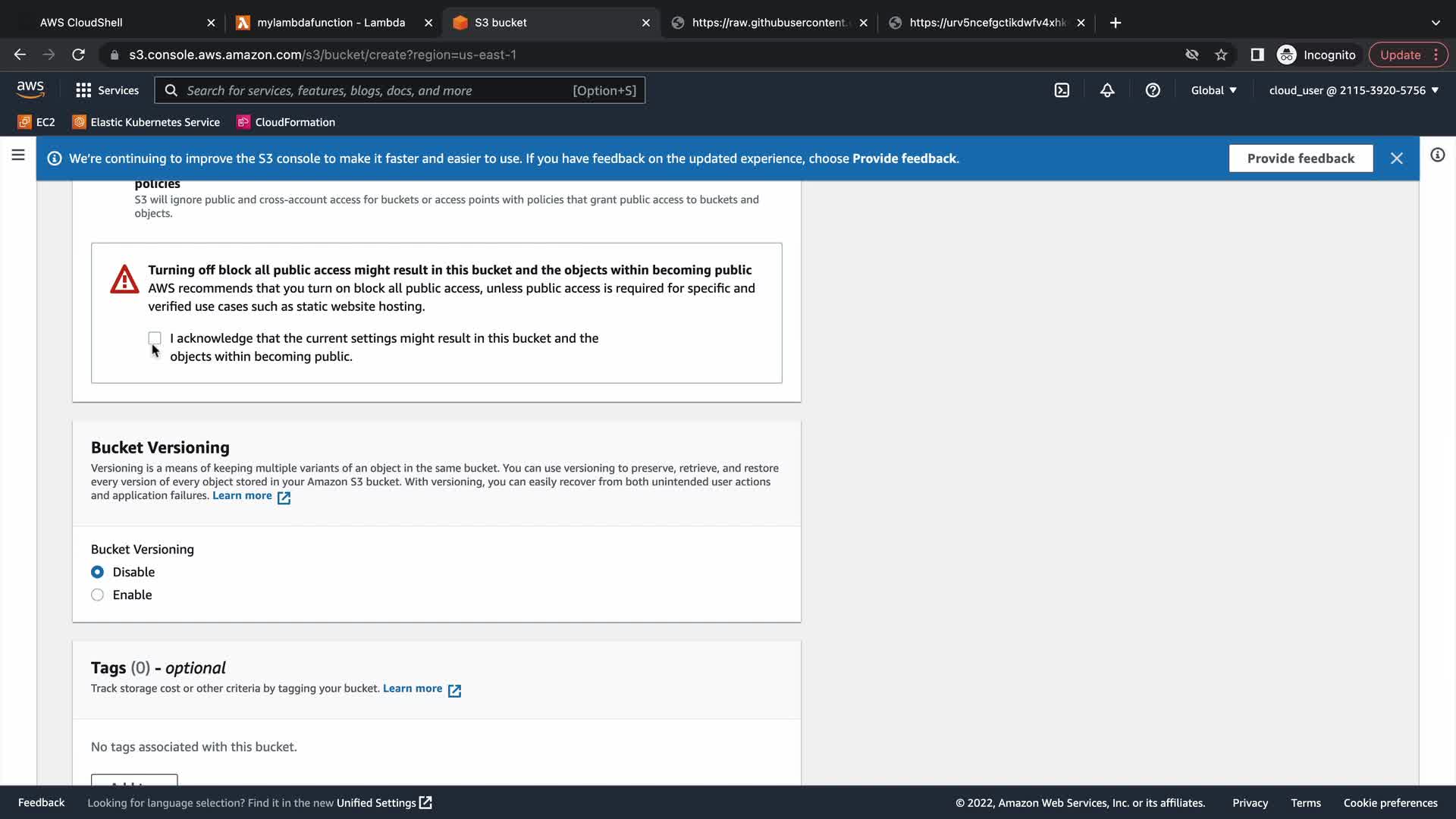Open the right-side info panel icon
Viewport: 1456px width, 819px height.
point(1437,155)
